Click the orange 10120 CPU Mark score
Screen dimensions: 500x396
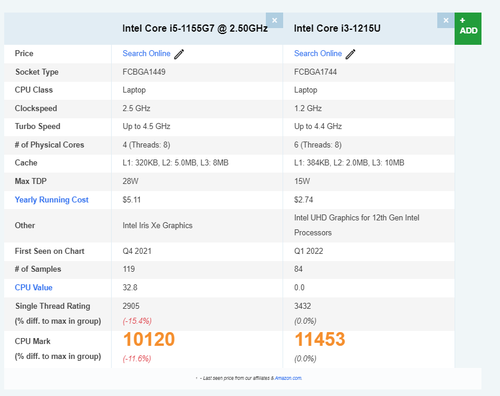coord(149,339)
